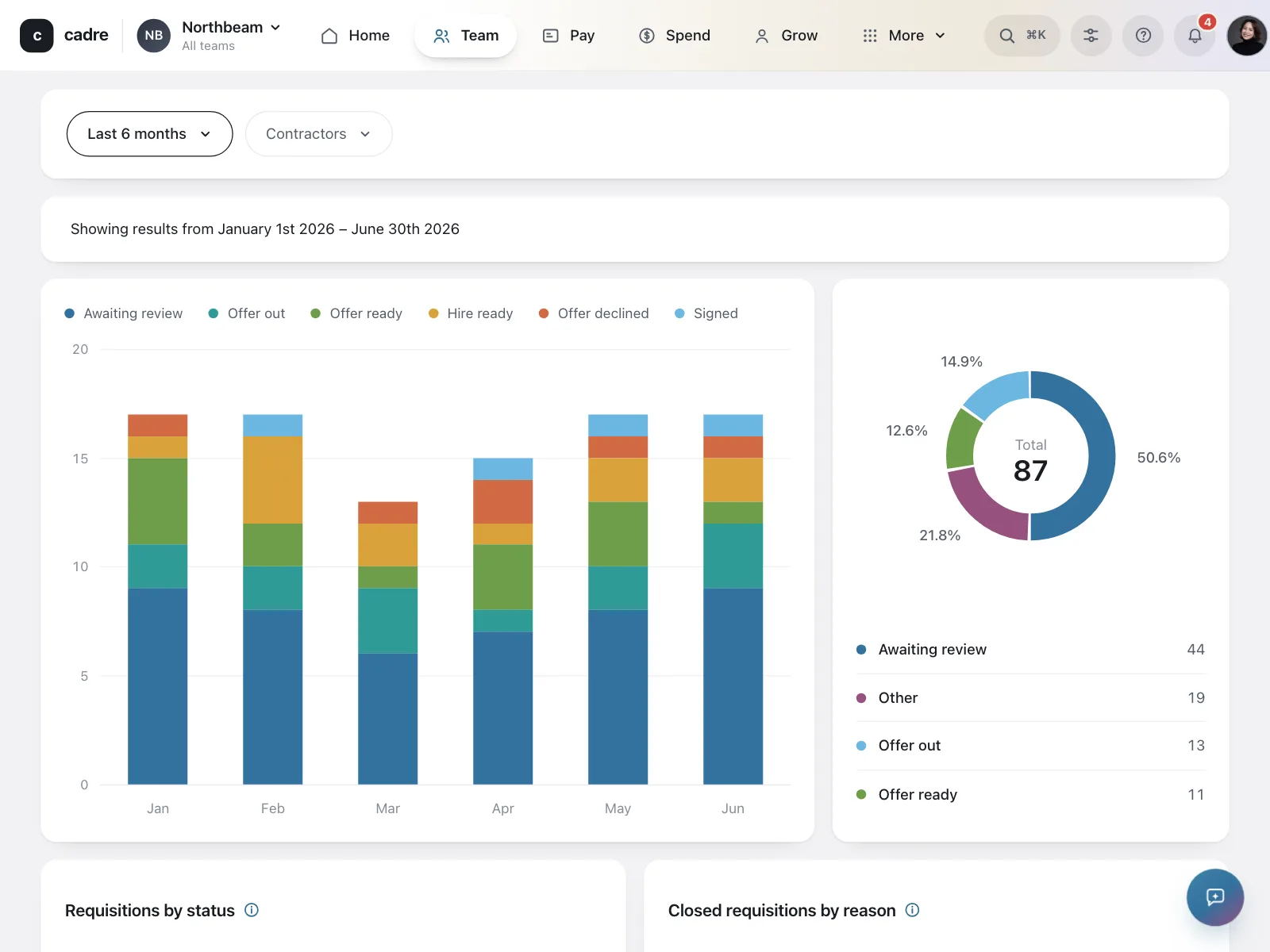Toggle the Awaiting review legend series

tap(124, 313)
